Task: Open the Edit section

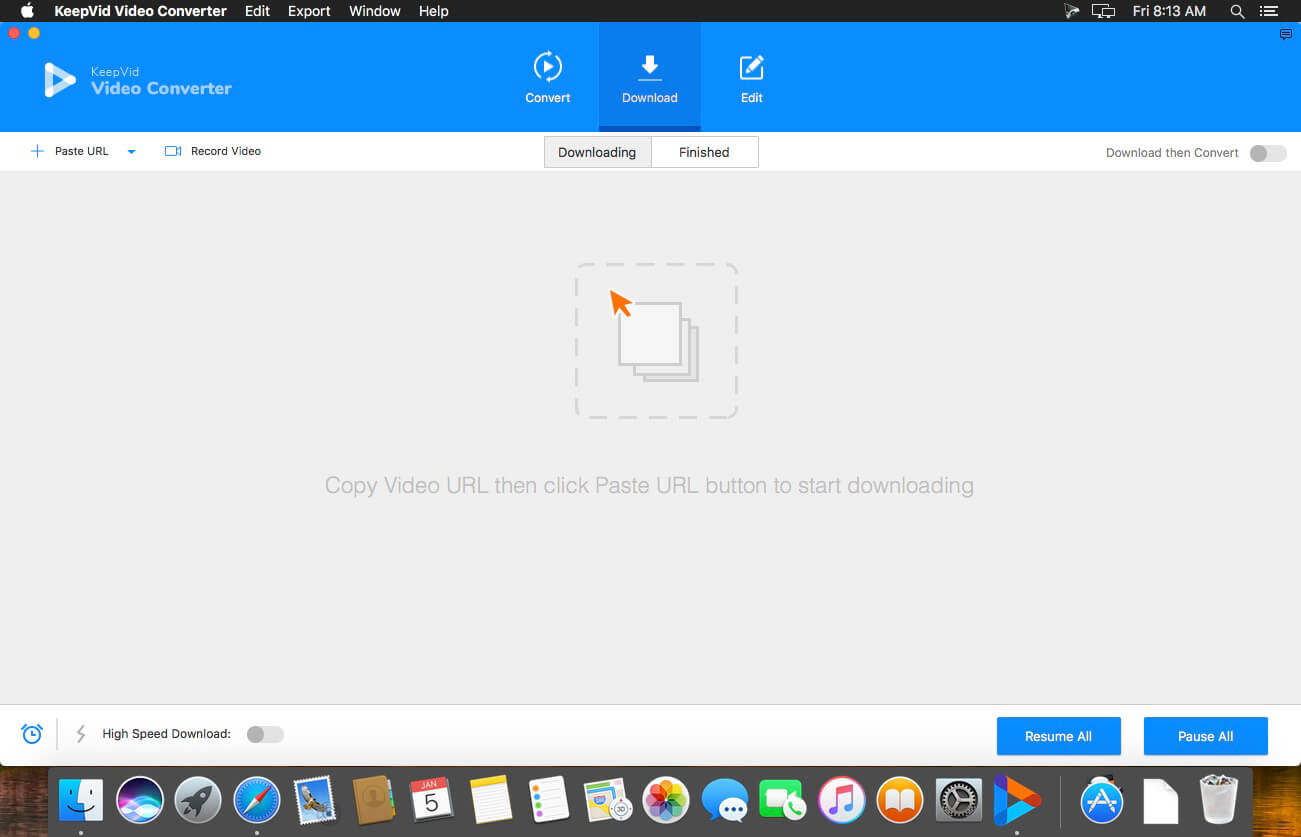Action: [x=751, y=78]
